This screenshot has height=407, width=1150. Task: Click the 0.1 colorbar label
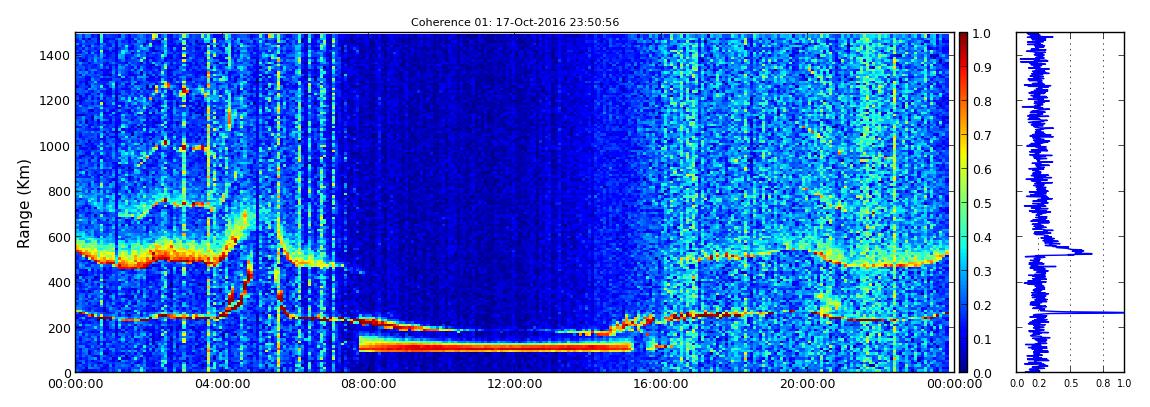pyautogui.click(x=980, y=340)
